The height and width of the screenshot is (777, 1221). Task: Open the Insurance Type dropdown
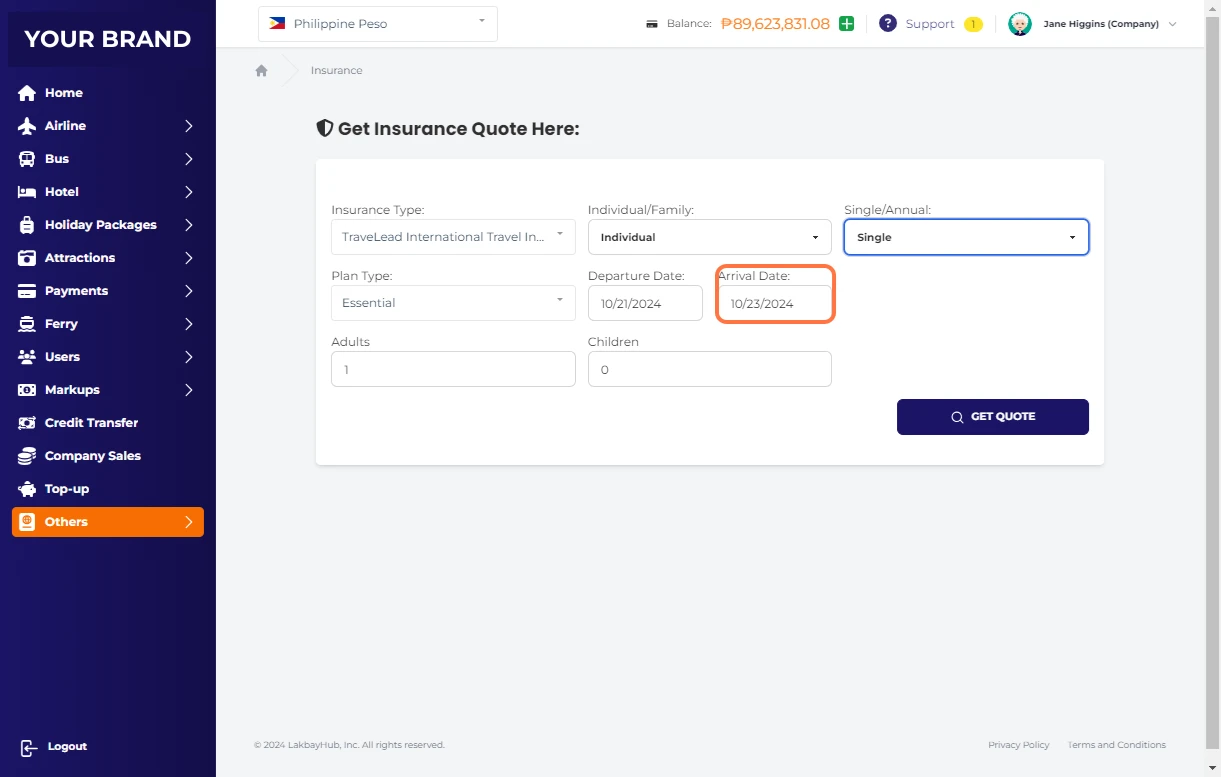pos(453,237)
